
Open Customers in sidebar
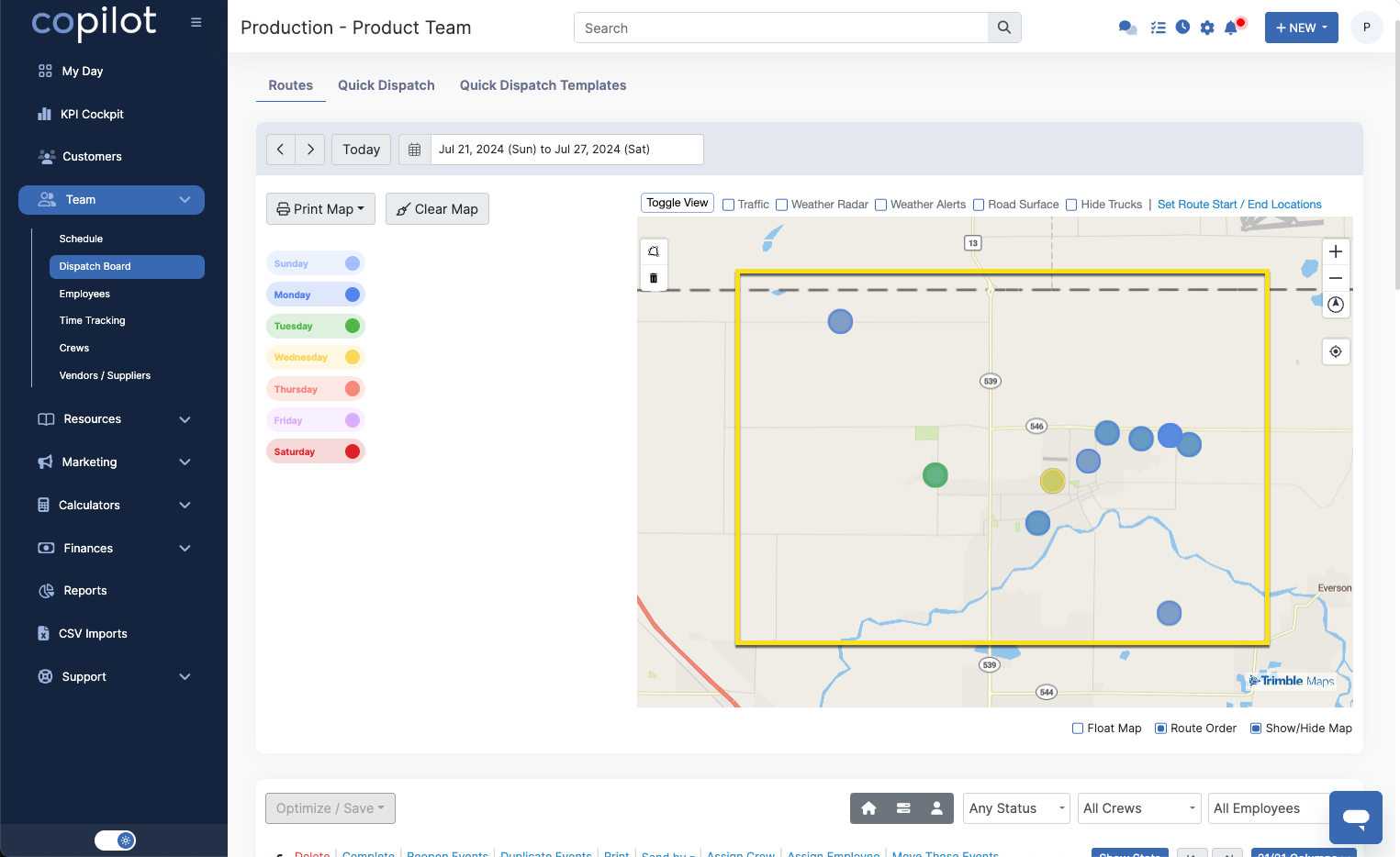(x=92, y=157)
